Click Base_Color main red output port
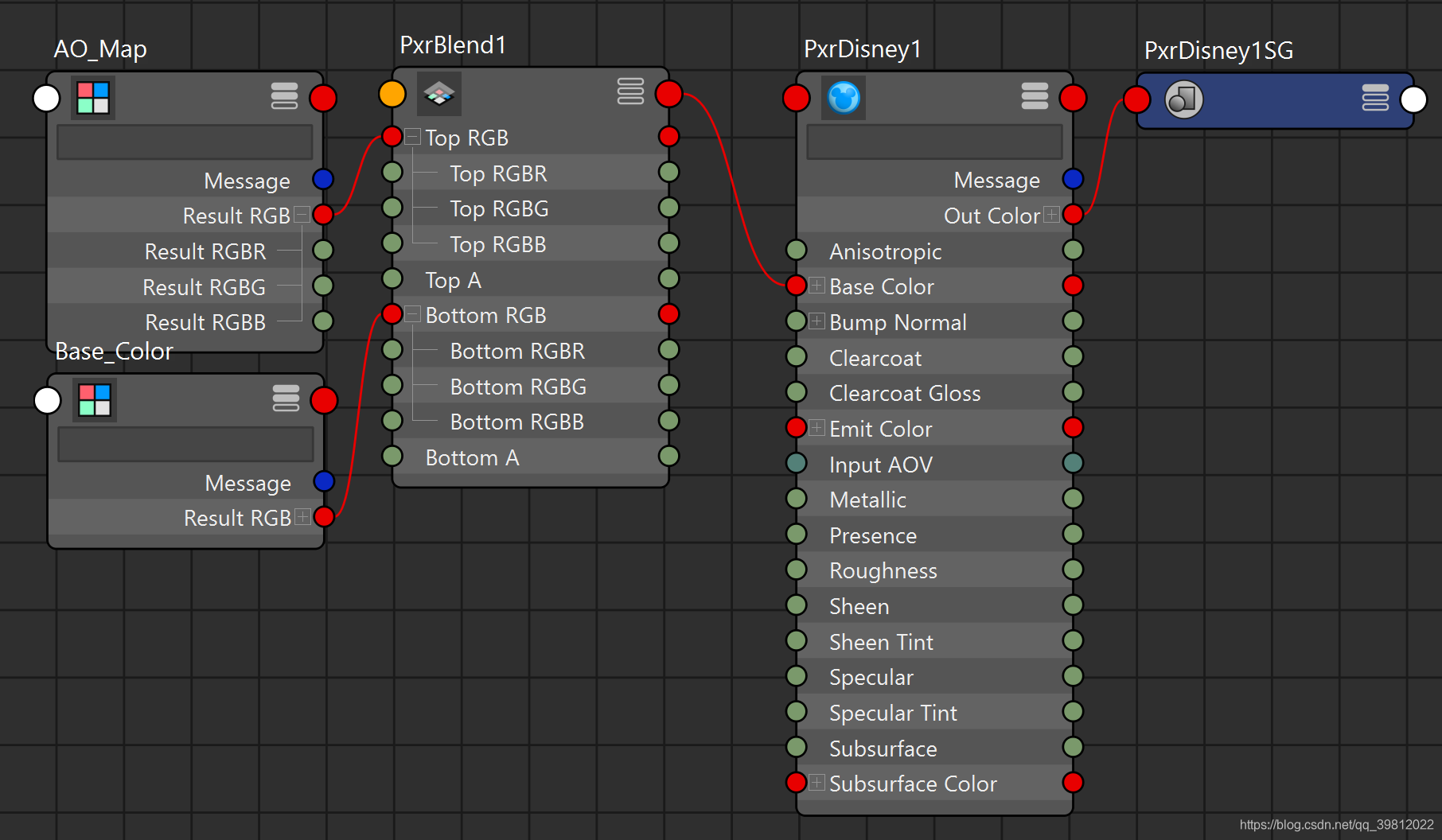The image size is (1442, 840). click(324, 400)
